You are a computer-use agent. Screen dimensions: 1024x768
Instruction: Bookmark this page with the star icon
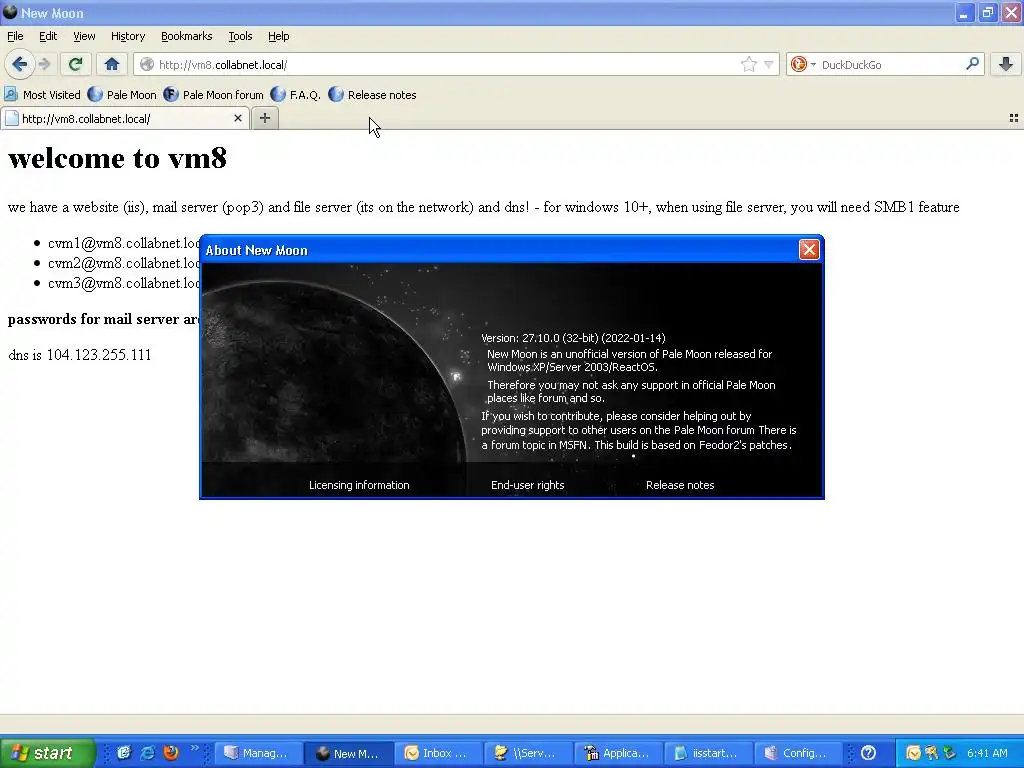click(748, 64)
